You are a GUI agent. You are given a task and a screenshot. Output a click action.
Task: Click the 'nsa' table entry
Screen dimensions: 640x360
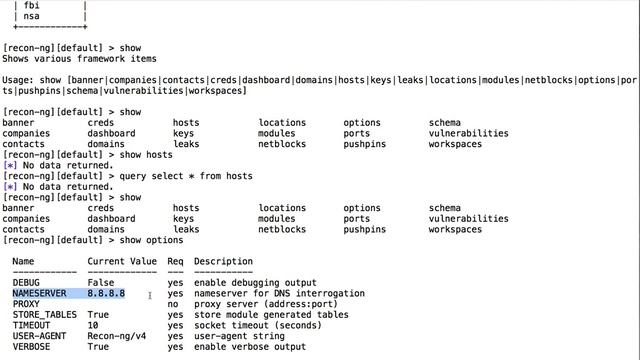(31, 16)
